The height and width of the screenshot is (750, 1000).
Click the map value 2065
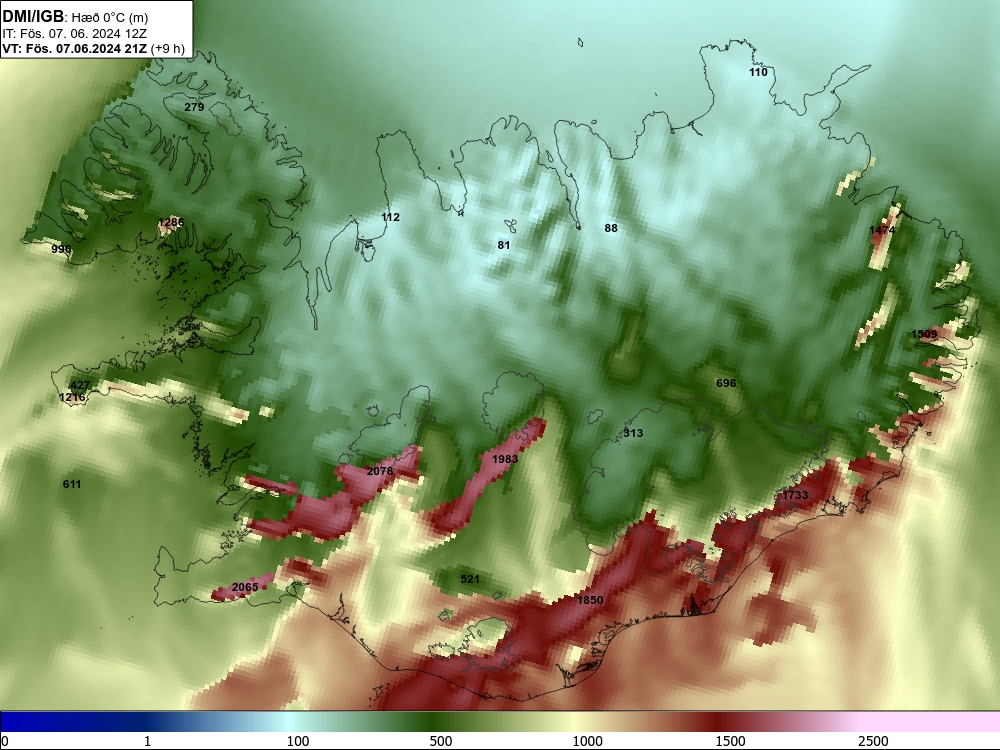[x=245, y=587]
